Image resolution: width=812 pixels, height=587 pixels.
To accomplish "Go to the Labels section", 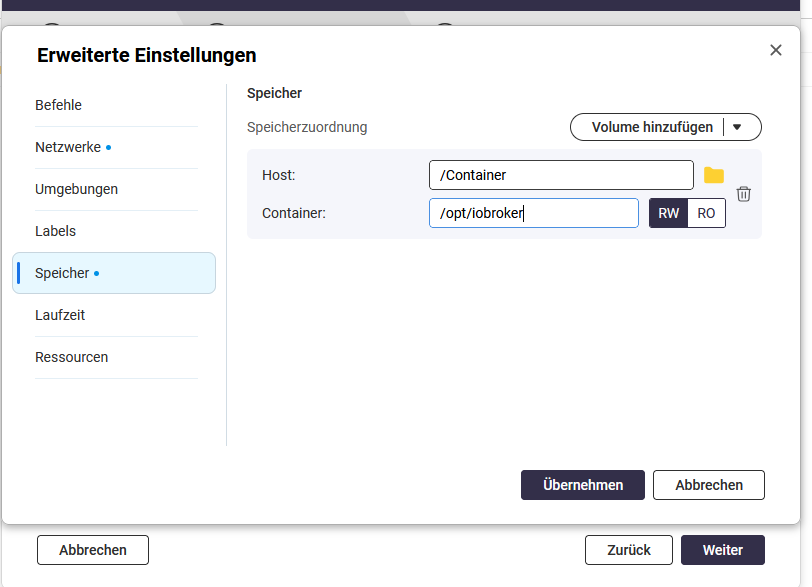I will pyautogui.click(x=56, y=231).
